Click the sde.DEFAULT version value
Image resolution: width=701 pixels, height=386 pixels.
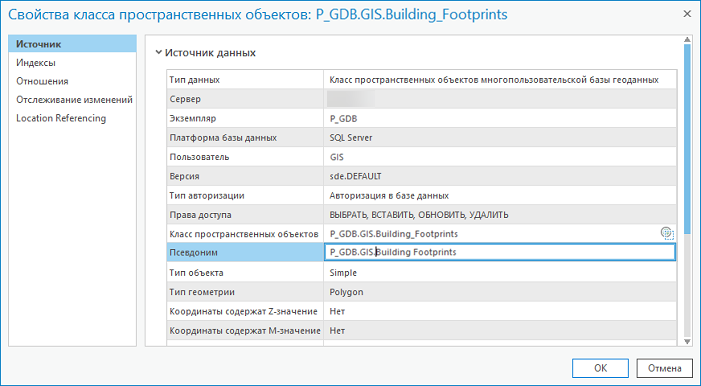[x=355, y=176]
